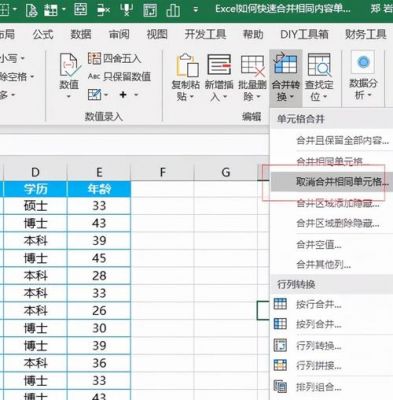The image size is (393, 400).
Task: Click the 只保留数值 Abc icon
Action: click(x=94, y=76)
